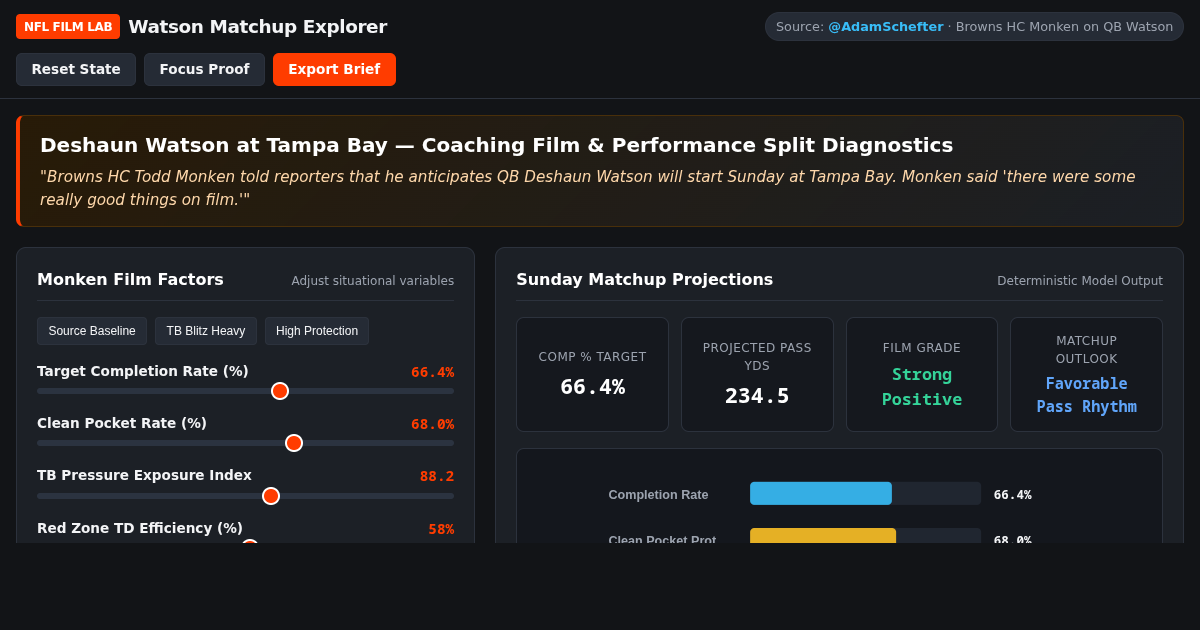Click the NFL FILM LAB badge
Image resolution: width=1200 pixels, height=630 pixels.
tap(68, 27)
